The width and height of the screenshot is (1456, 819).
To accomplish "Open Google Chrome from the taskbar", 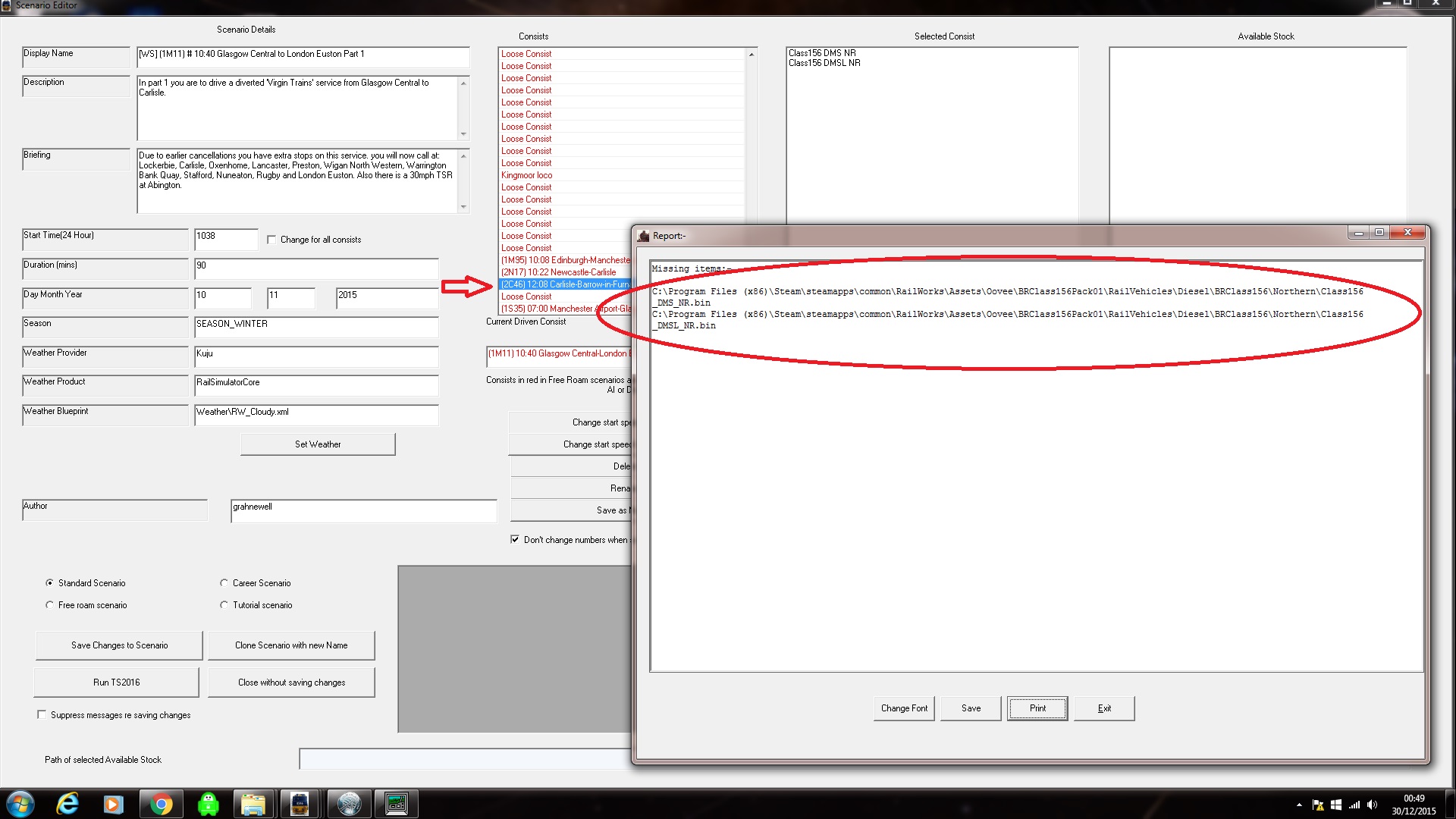I will click(x=160, y=804).
